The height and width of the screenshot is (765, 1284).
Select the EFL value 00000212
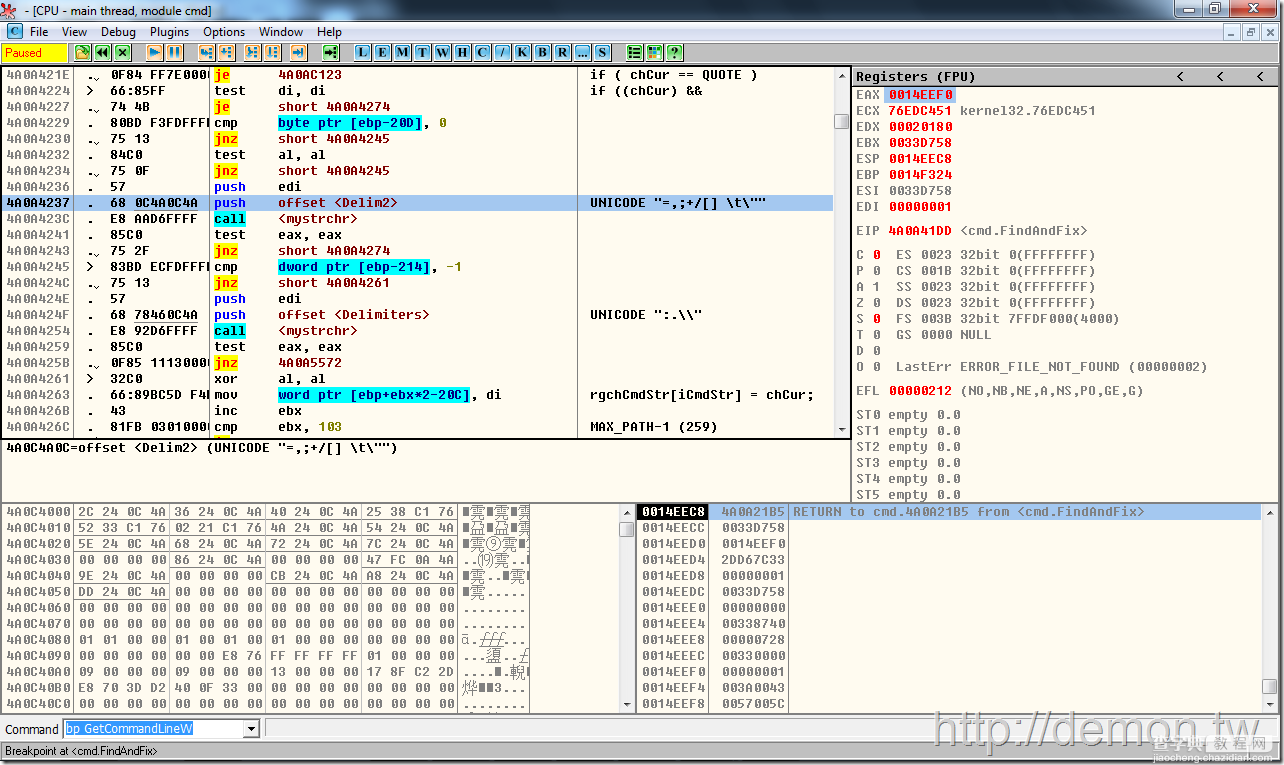920,391
